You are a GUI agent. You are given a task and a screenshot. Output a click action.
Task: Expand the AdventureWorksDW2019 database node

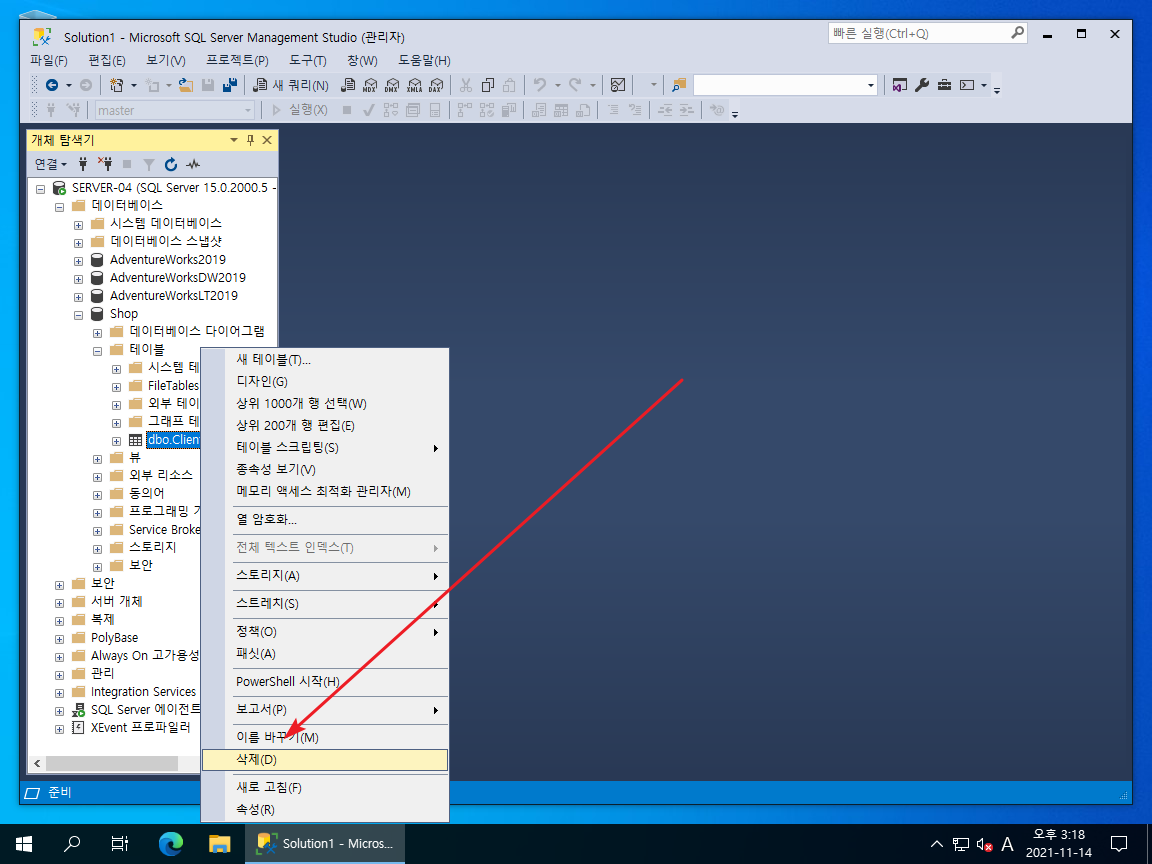click(79, 279)
